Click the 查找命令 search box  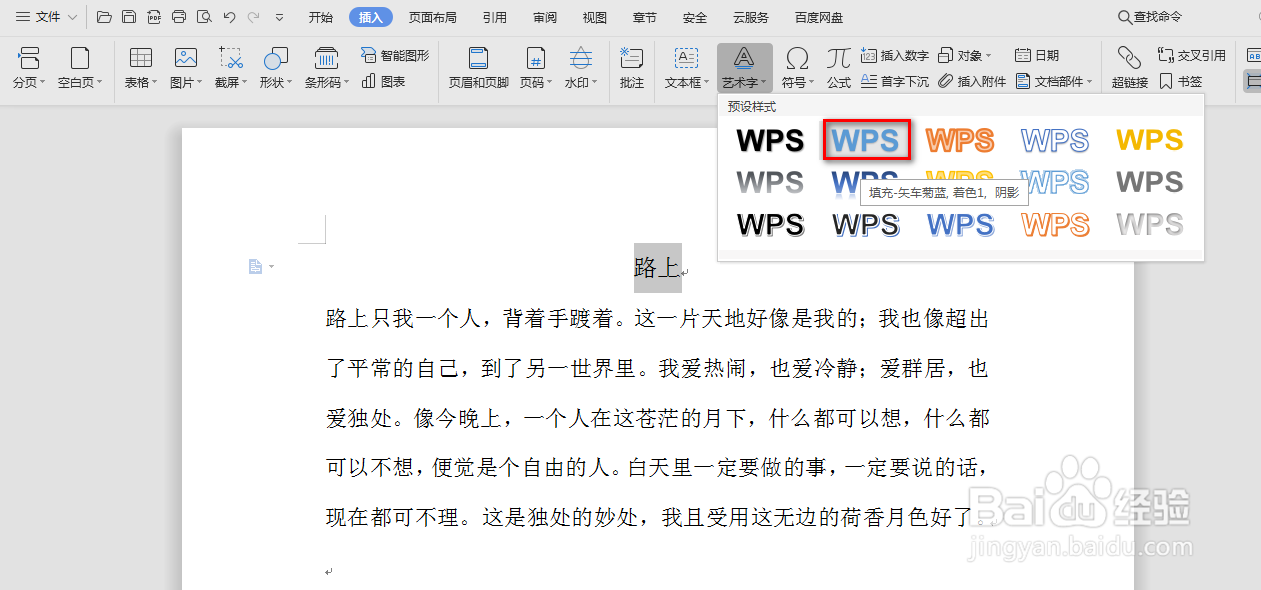click(x=1150, y=17)
